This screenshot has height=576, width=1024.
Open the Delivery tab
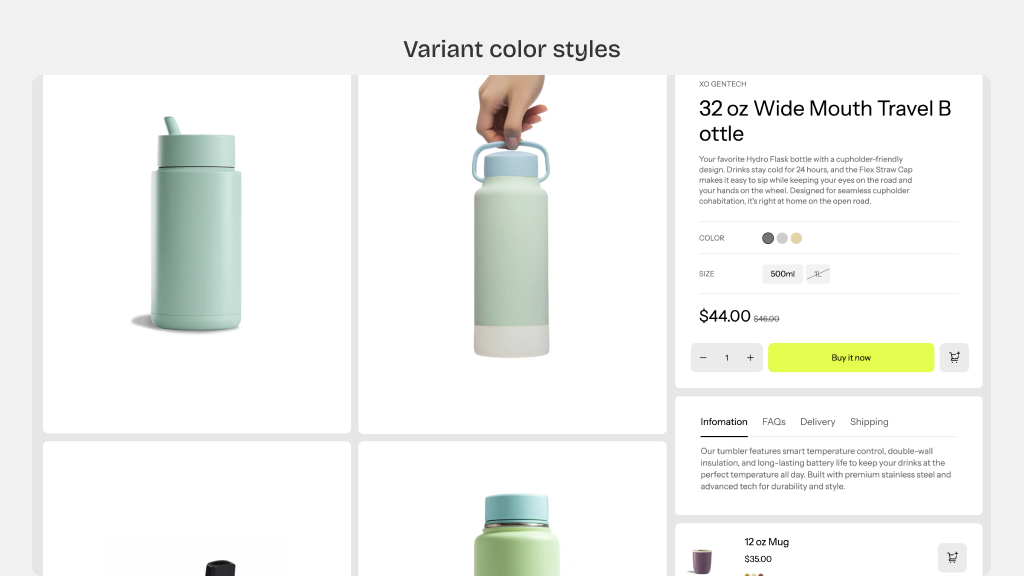818,422
